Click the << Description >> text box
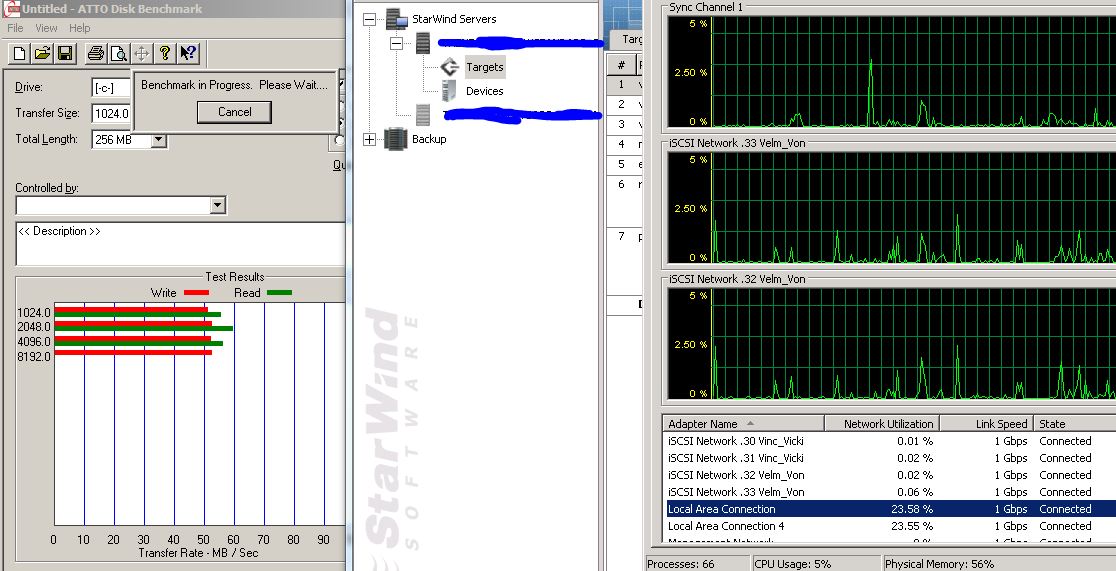This screenshot has width=1116, height=571. click(x=181, y=243)
